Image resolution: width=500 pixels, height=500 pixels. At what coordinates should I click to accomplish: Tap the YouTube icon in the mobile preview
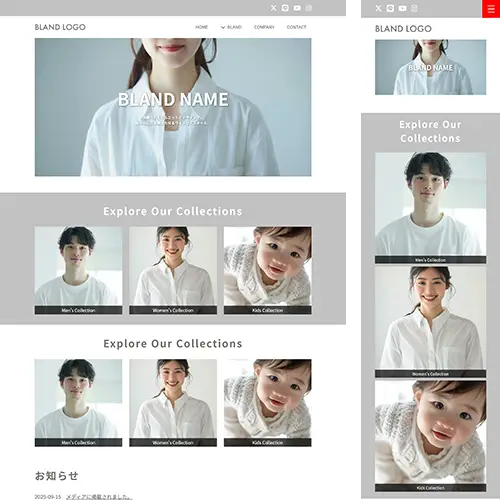click(402, 8)
